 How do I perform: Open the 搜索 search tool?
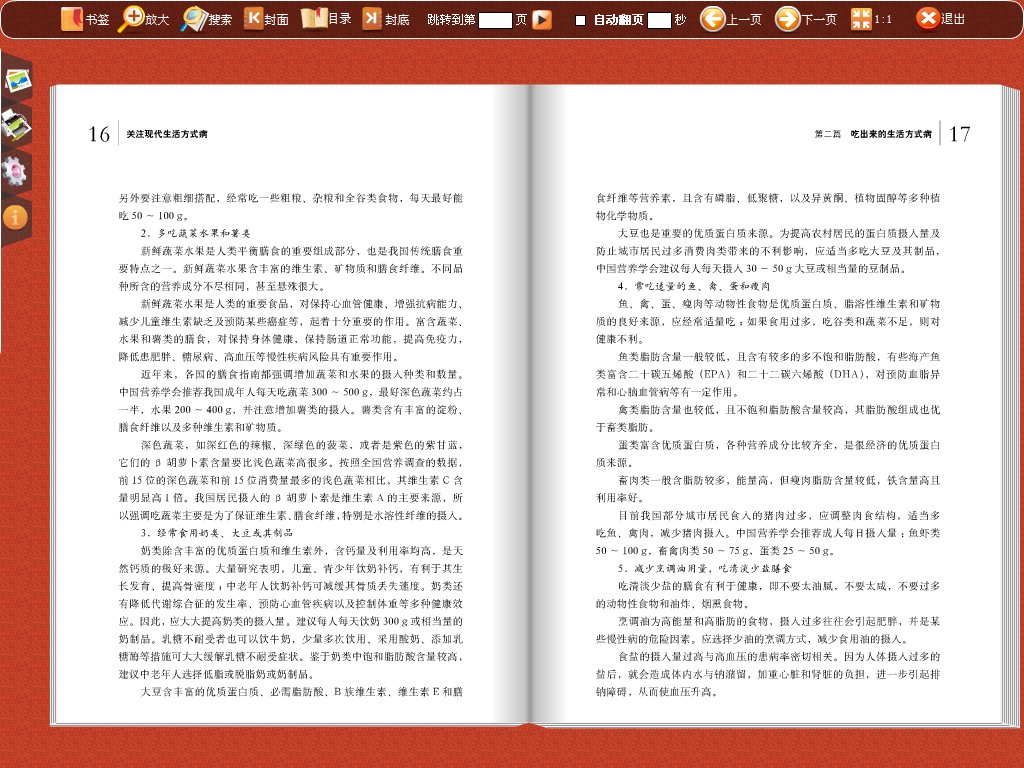pos(206,19)
